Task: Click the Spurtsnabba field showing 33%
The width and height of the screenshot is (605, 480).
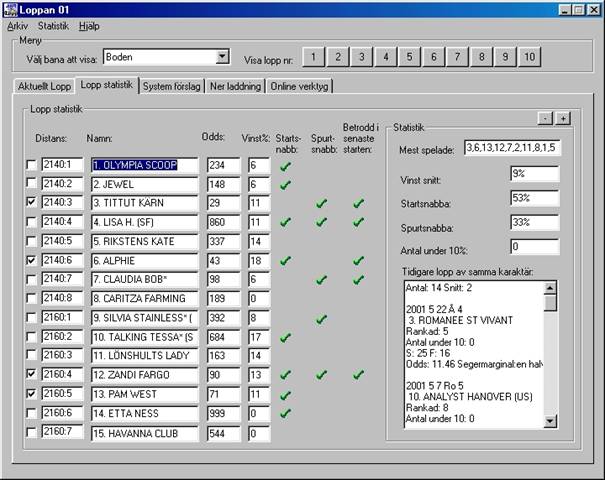Action: click(535, 223)
